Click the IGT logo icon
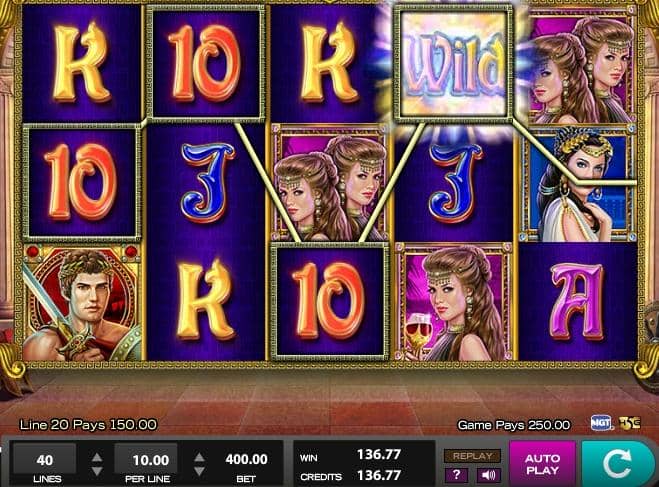The height and width of the screenshot is (487, 659). [601, 422]
